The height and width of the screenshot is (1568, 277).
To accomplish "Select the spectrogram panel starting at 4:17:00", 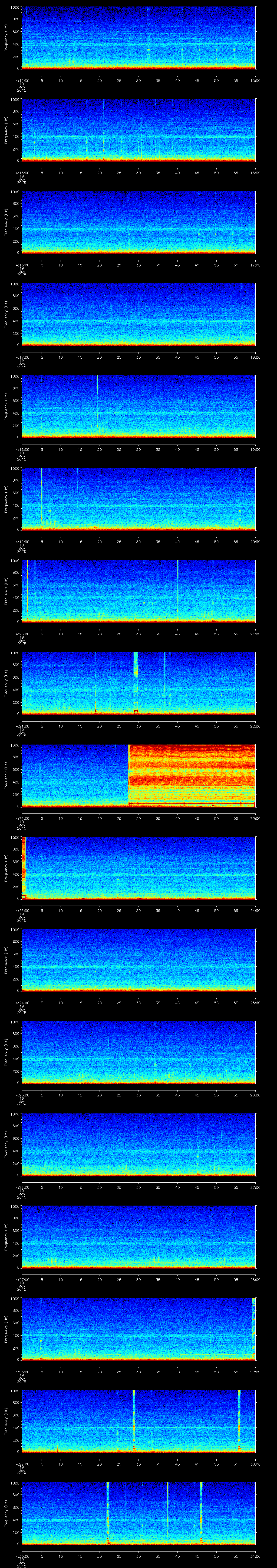I will [x=138, y=314].
